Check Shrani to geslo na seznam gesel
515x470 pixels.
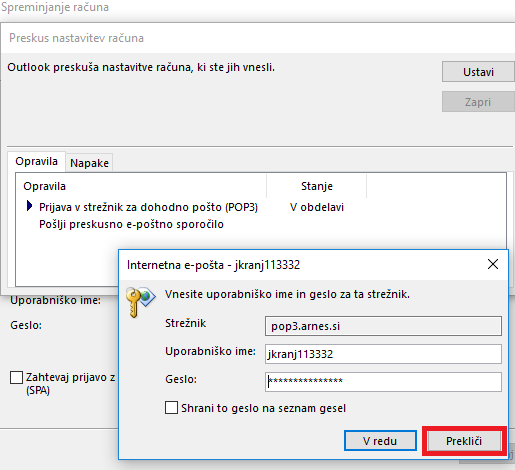(171, 408)
